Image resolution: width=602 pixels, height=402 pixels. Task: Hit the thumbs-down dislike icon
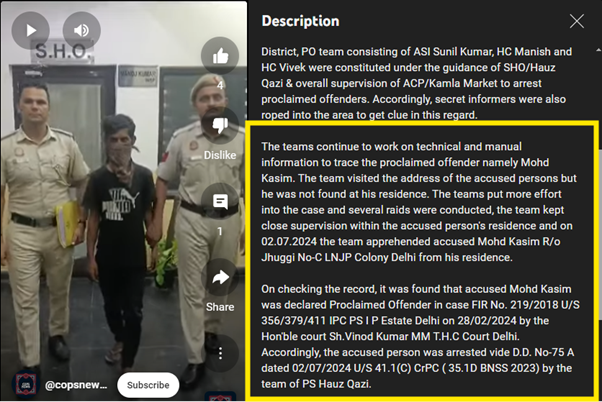pyautogui.click(x=220, y=126)
